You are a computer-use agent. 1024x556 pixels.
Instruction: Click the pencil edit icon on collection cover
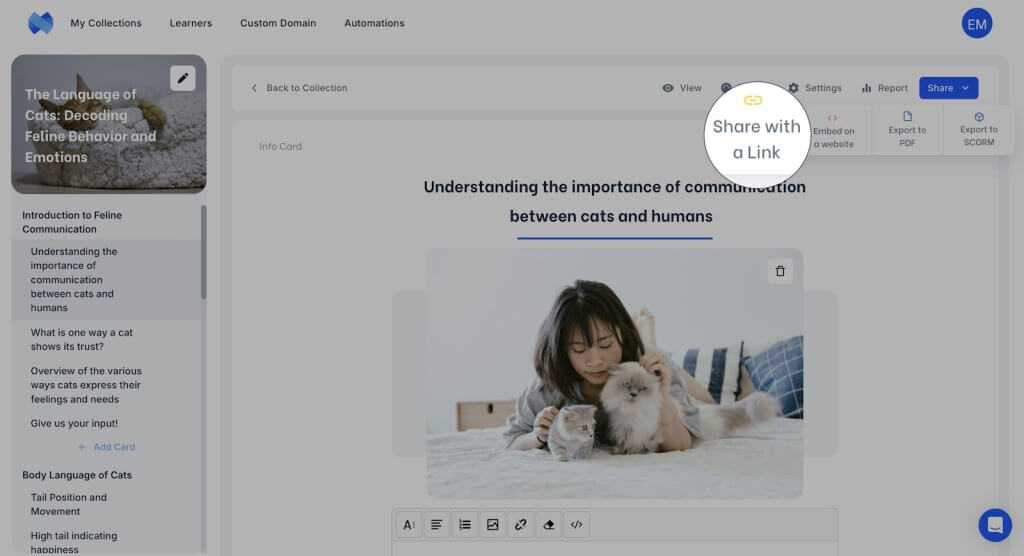pyautogui.click(x=182, y=78)
